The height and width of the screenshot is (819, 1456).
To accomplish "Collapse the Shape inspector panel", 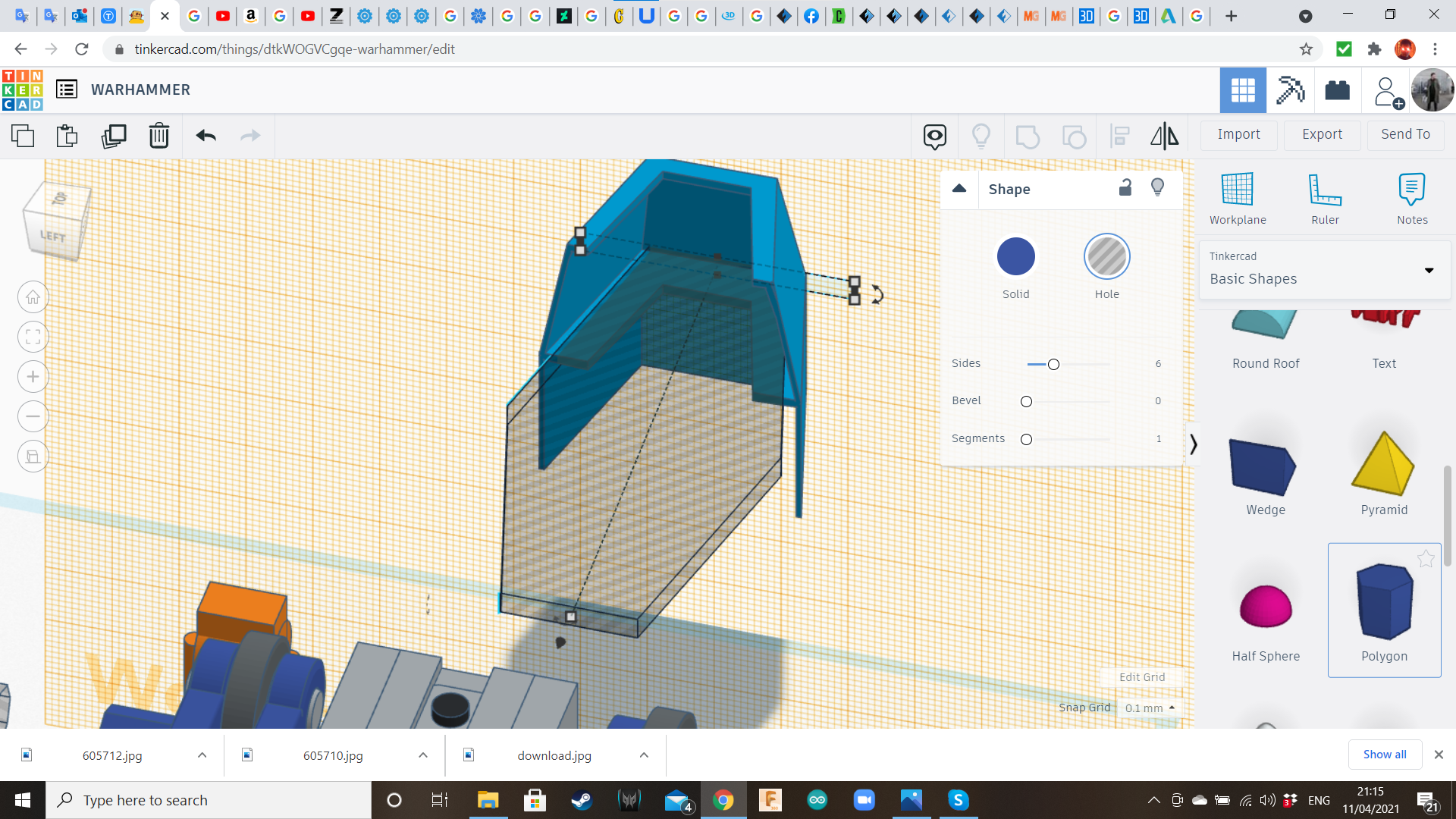I will click(x=959, y=189).
